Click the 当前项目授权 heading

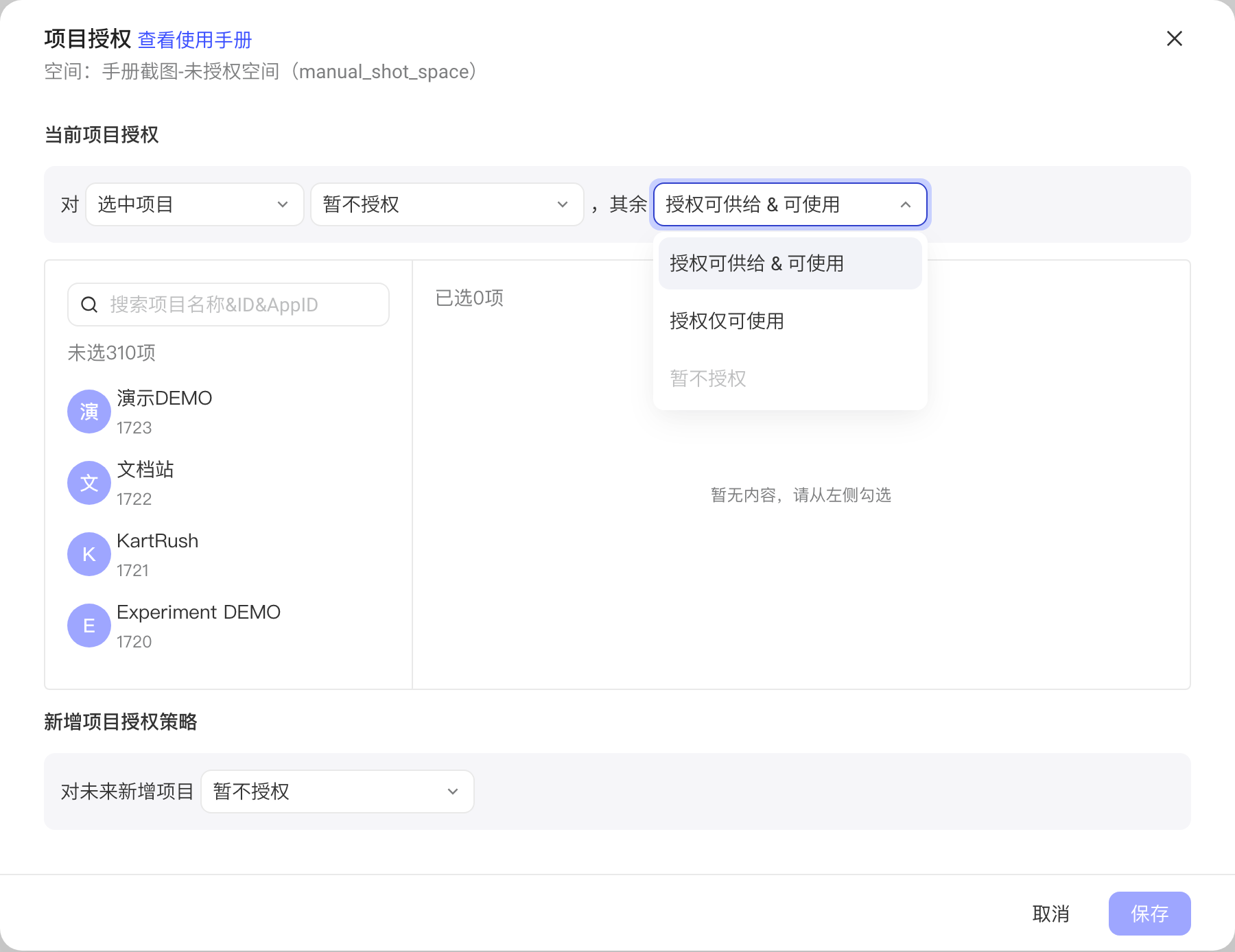coord(102,134)
